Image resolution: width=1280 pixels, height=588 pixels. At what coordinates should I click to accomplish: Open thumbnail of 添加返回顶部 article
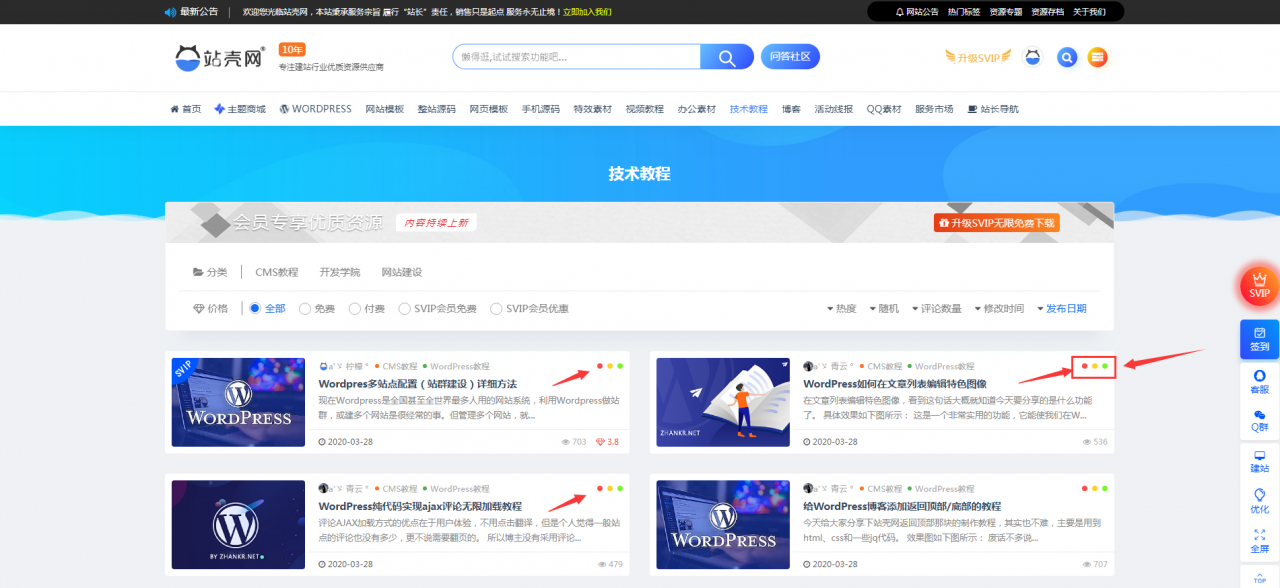[723, 525]
